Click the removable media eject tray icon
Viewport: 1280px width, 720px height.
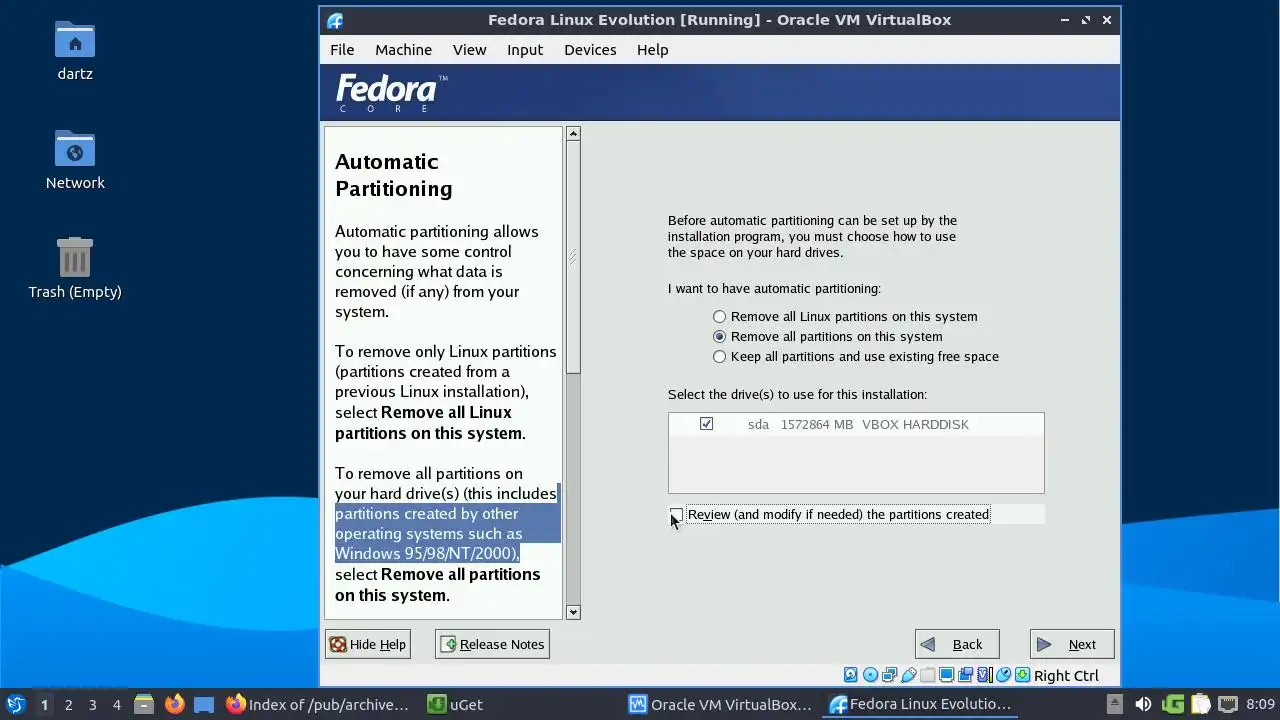point(1115,704)
